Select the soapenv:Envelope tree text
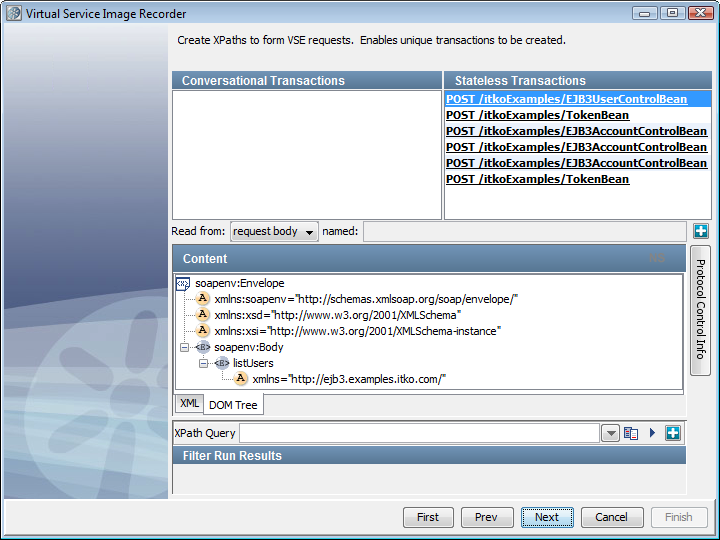The image size is (720, 540). click(240, 283)
